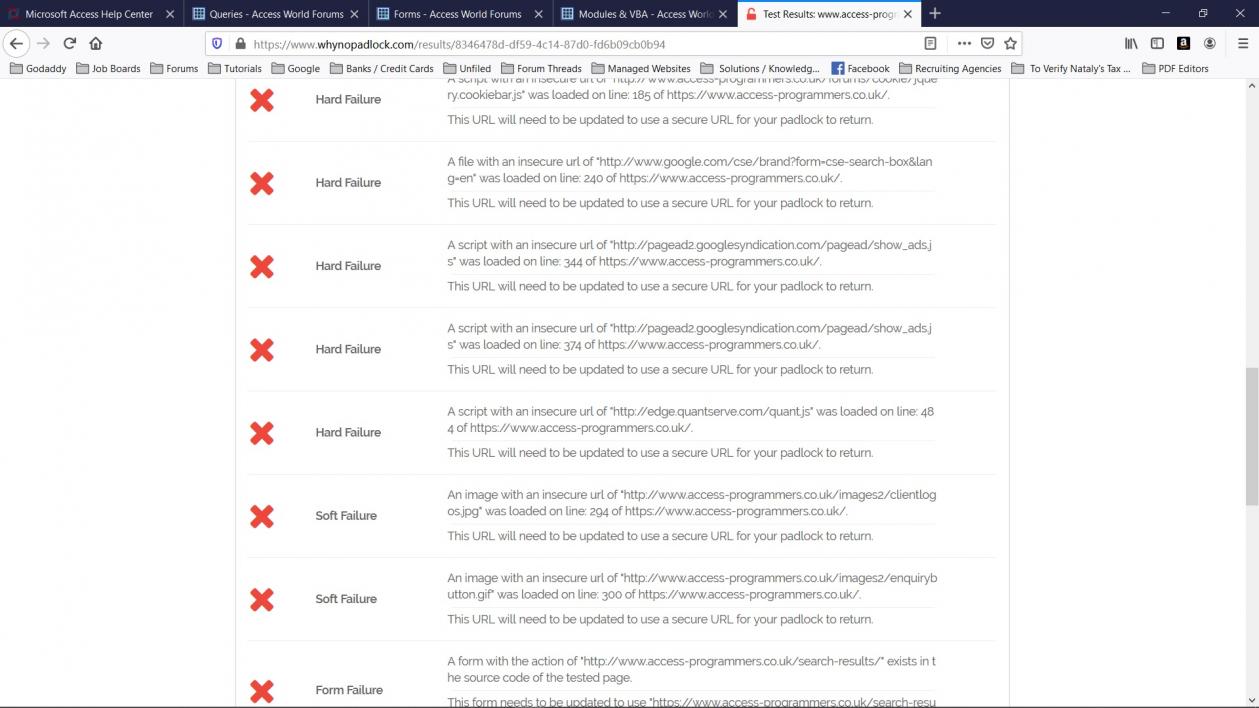Click Soft Failure label for enquirybutton.gif row

pos(346,599)
